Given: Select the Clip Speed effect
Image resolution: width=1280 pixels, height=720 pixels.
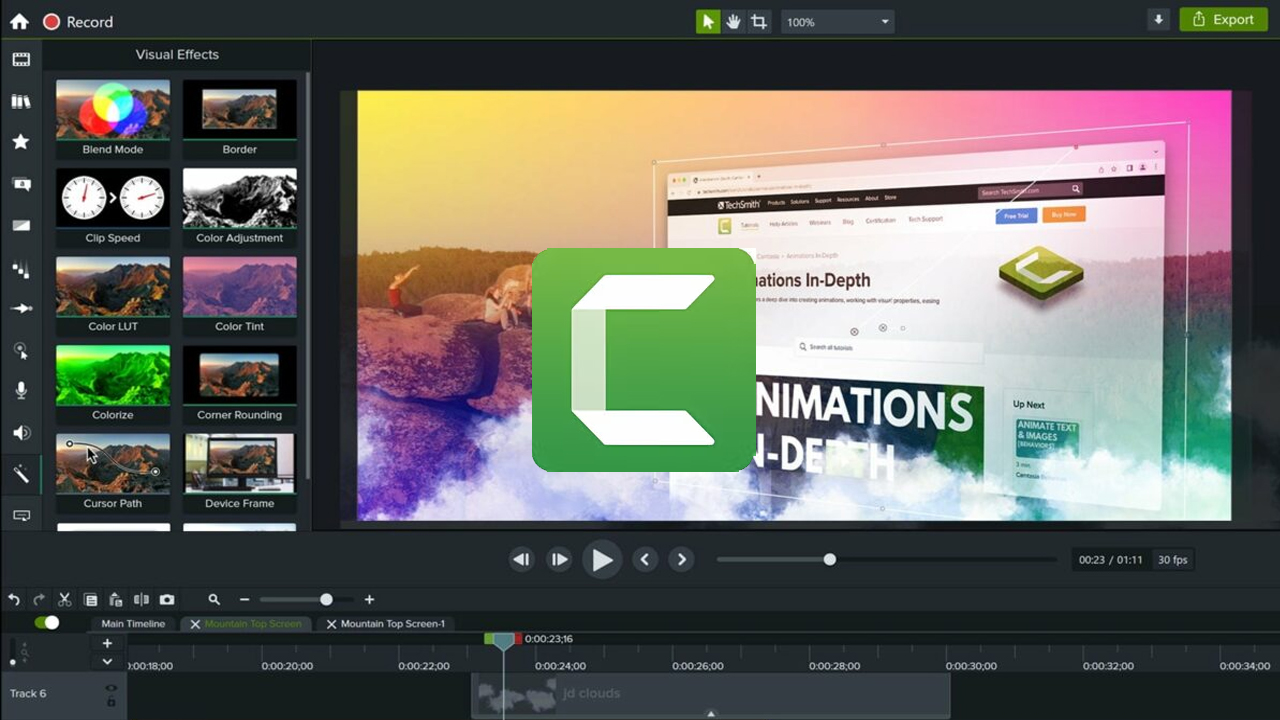Looking at the screenshot, I should (x=113, y=207).
